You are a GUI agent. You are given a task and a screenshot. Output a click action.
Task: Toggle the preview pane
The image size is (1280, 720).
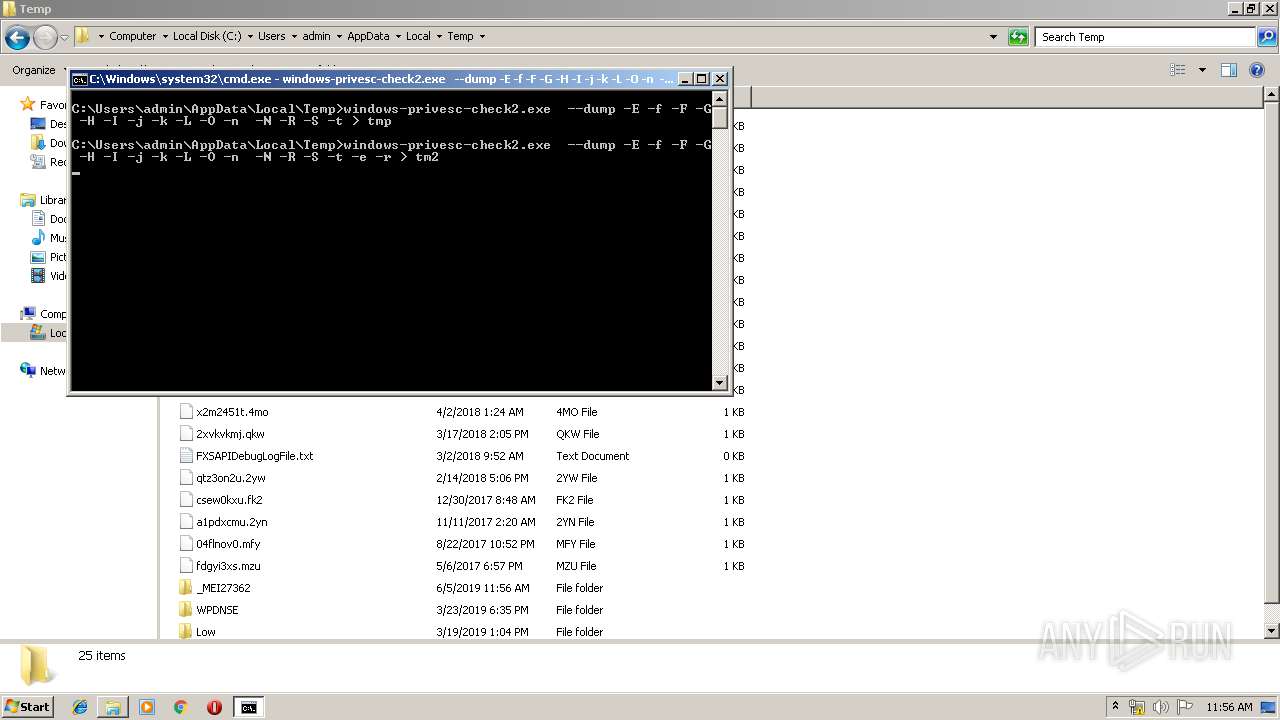tap(1229, 70)
